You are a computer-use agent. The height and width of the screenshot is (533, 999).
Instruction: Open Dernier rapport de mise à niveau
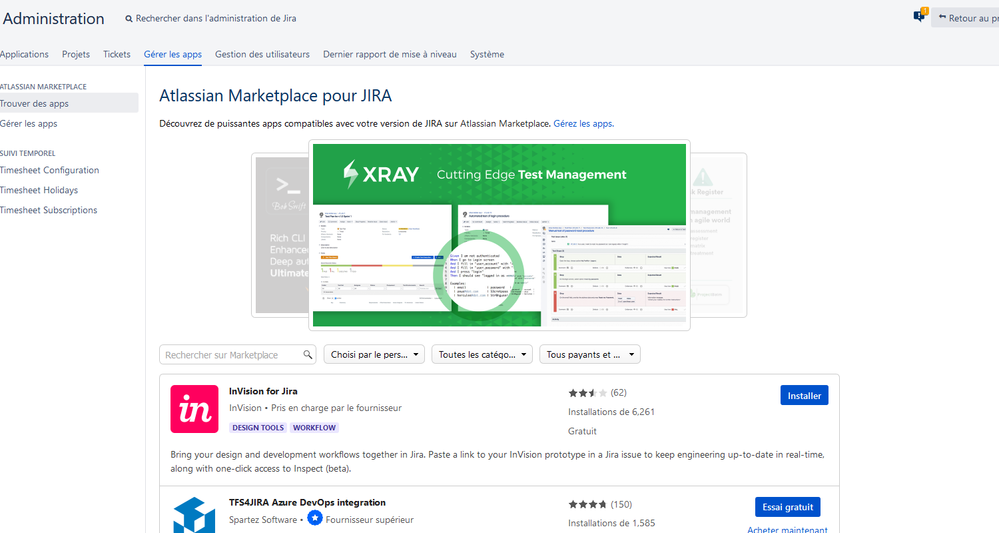390,54
